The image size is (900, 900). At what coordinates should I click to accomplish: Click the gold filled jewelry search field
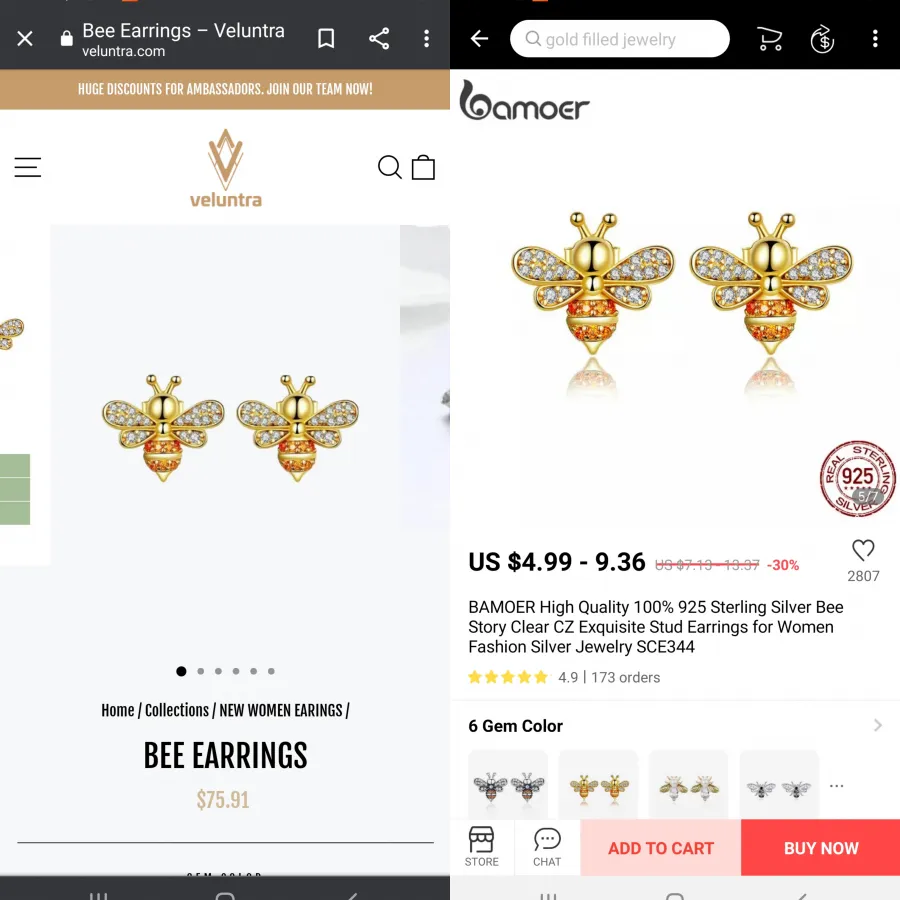(x=619, y=39)
